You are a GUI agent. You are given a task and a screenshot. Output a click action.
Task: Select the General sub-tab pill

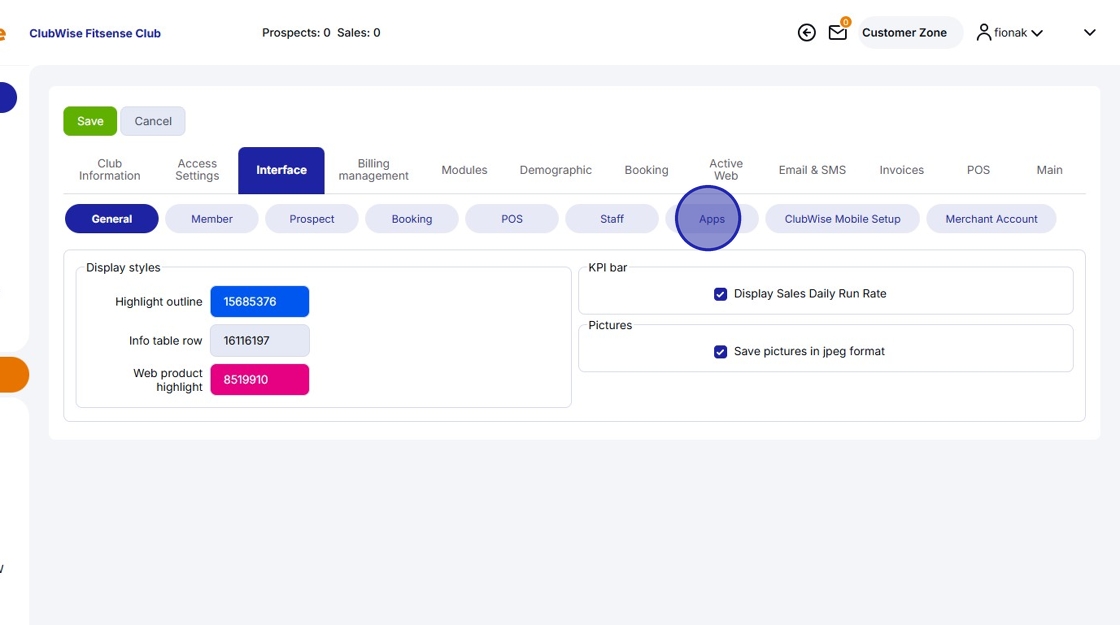pyautogui.click(x=111, y=219)
